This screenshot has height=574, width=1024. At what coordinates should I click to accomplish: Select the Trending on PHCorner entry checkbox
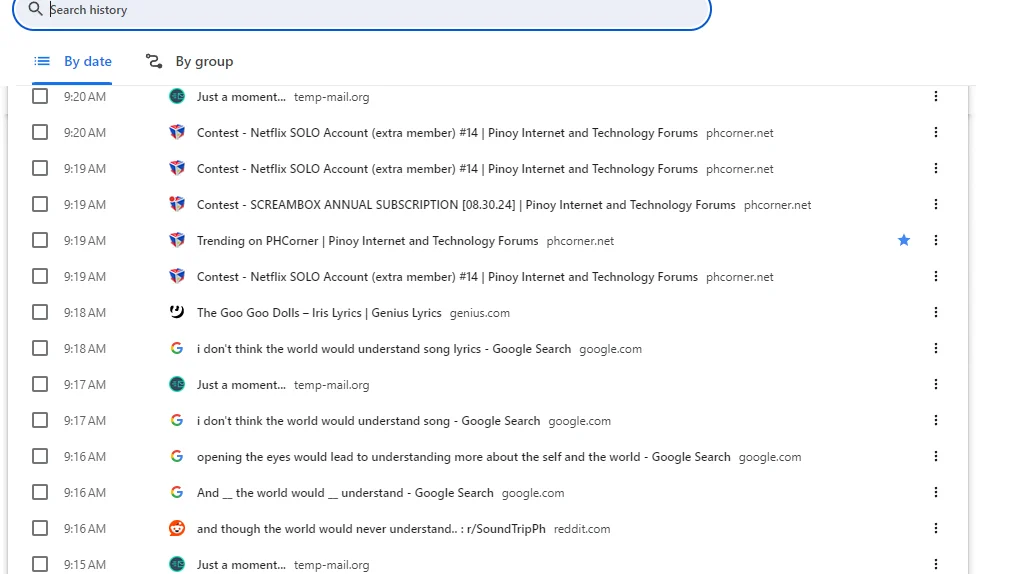40,240
